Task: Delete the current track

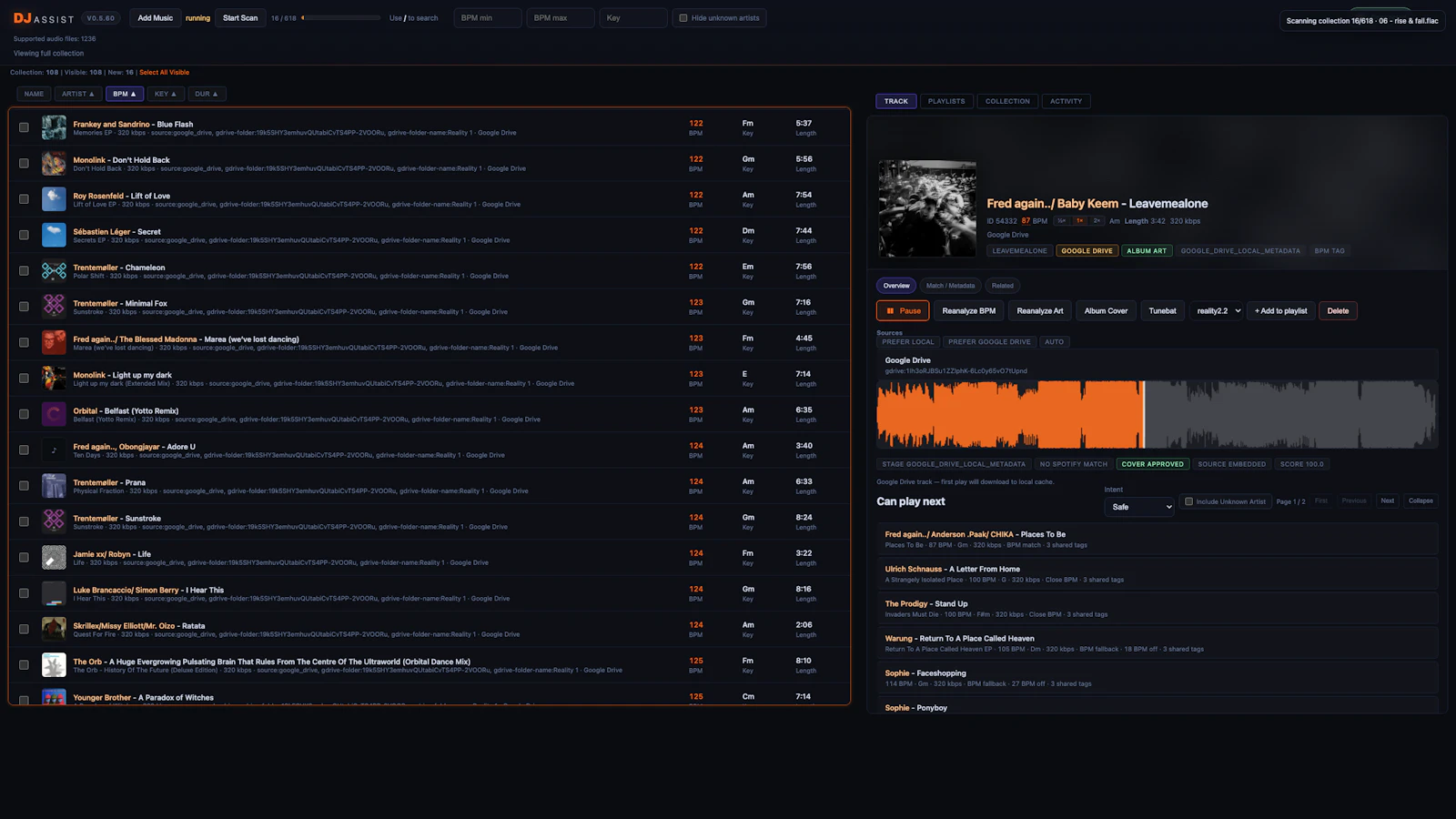Action: 1338,311
